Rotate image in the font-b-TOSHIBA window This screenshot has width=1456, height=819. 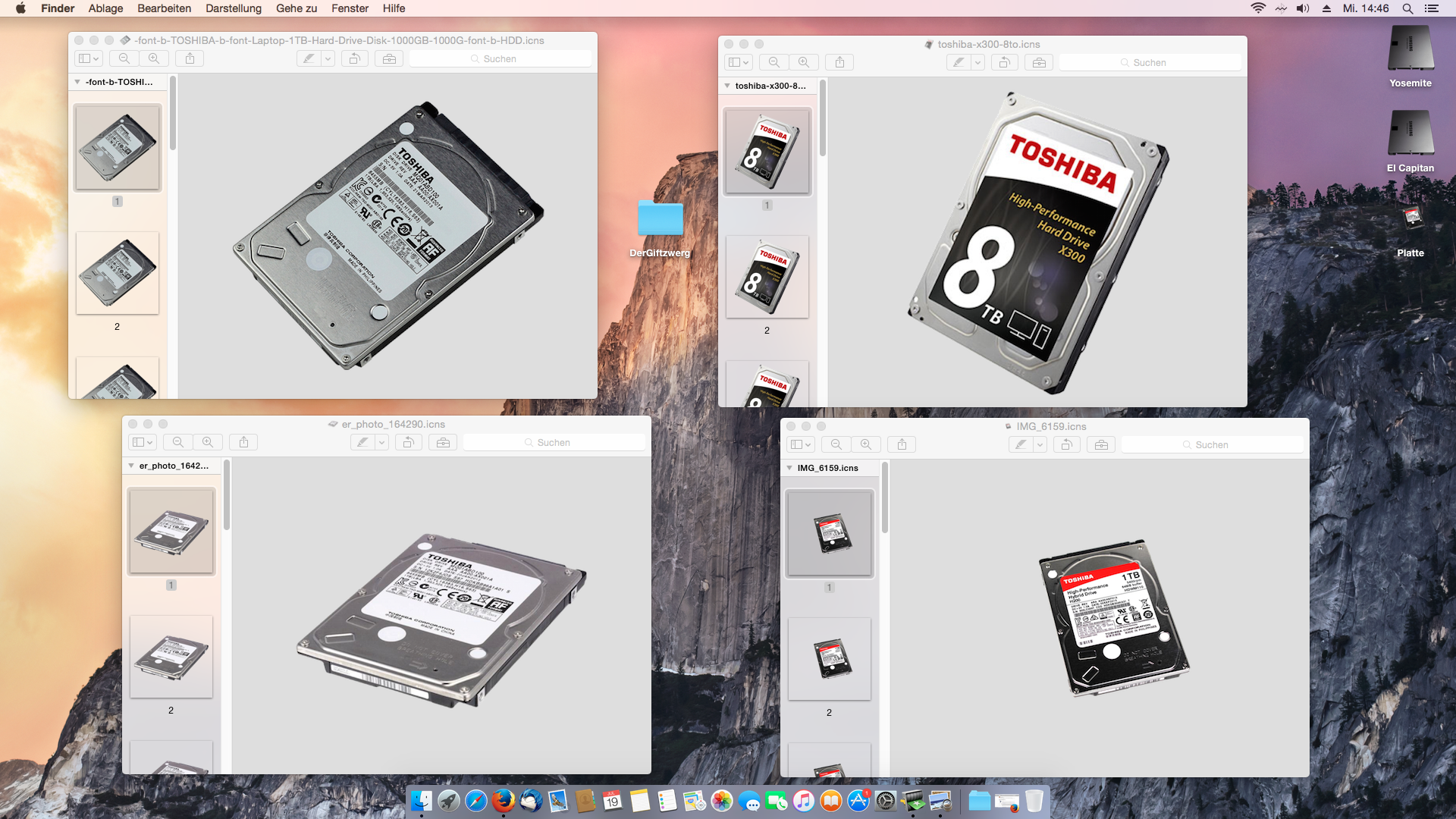coord(354,58)
